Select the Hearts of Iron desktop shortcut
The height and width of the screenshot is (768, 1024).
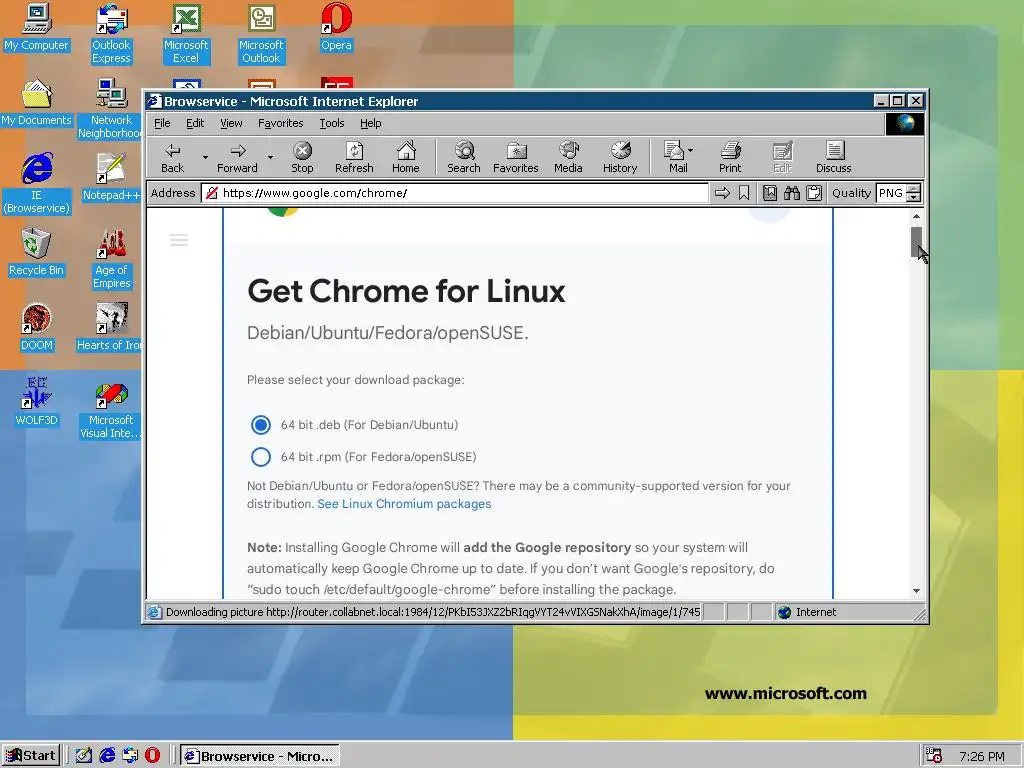pyautogui.click(x=110, y=327)
